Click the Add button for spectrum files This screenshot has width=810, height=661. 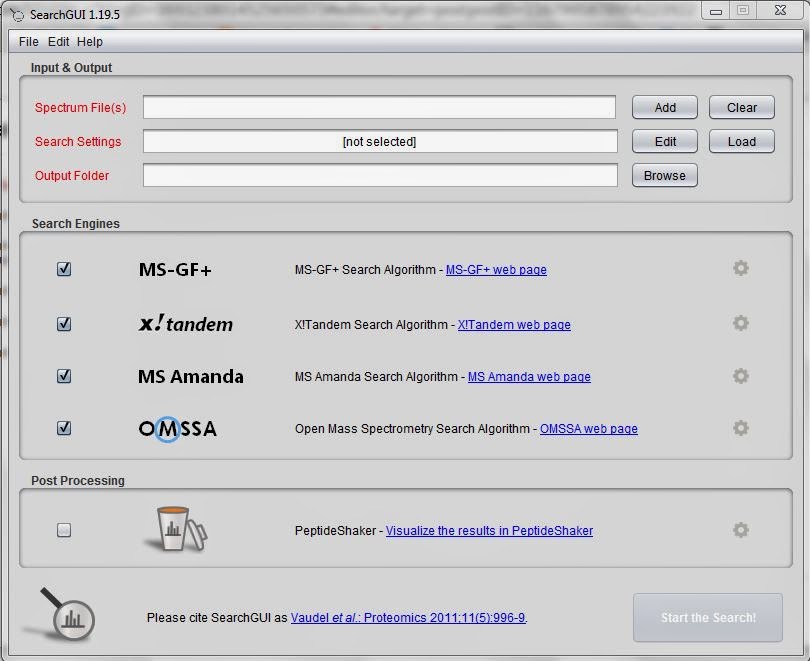(x=664, y=107)
